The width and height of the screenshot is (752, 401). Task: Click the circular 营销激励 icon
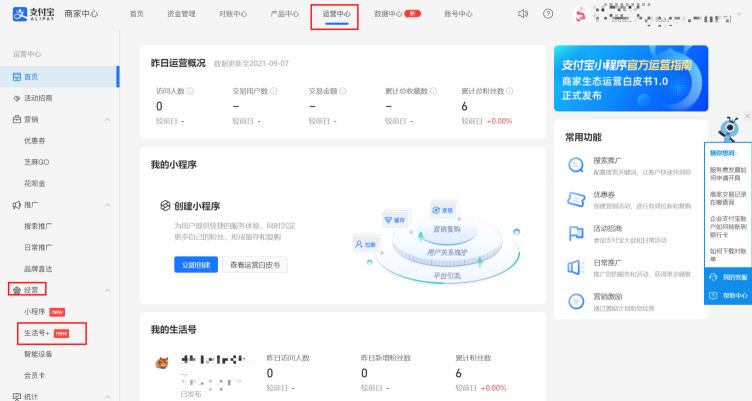click(x=576, y=301)
